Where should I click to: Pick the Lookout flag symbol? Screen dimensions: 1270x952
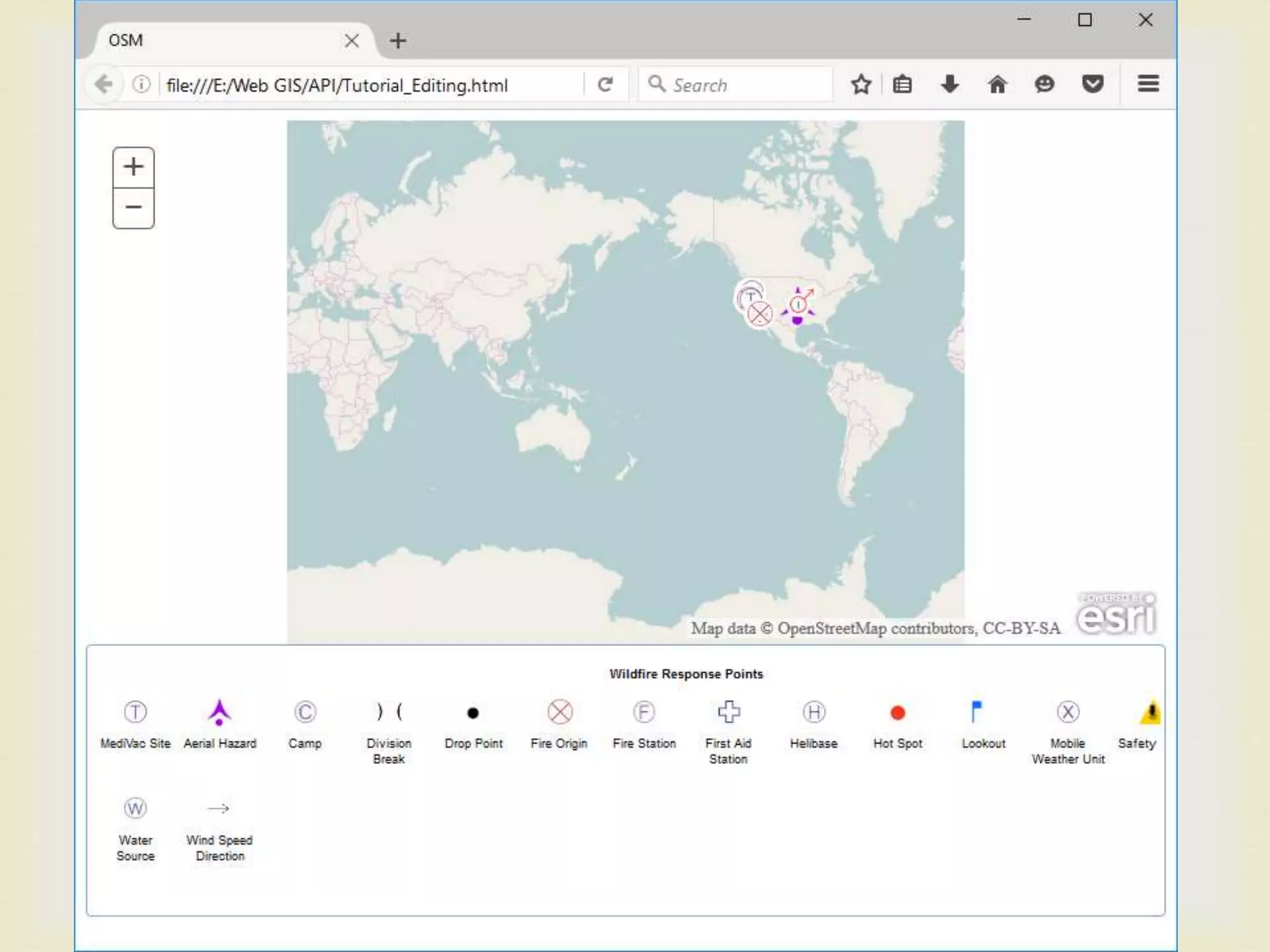click(x=976, y=711)
